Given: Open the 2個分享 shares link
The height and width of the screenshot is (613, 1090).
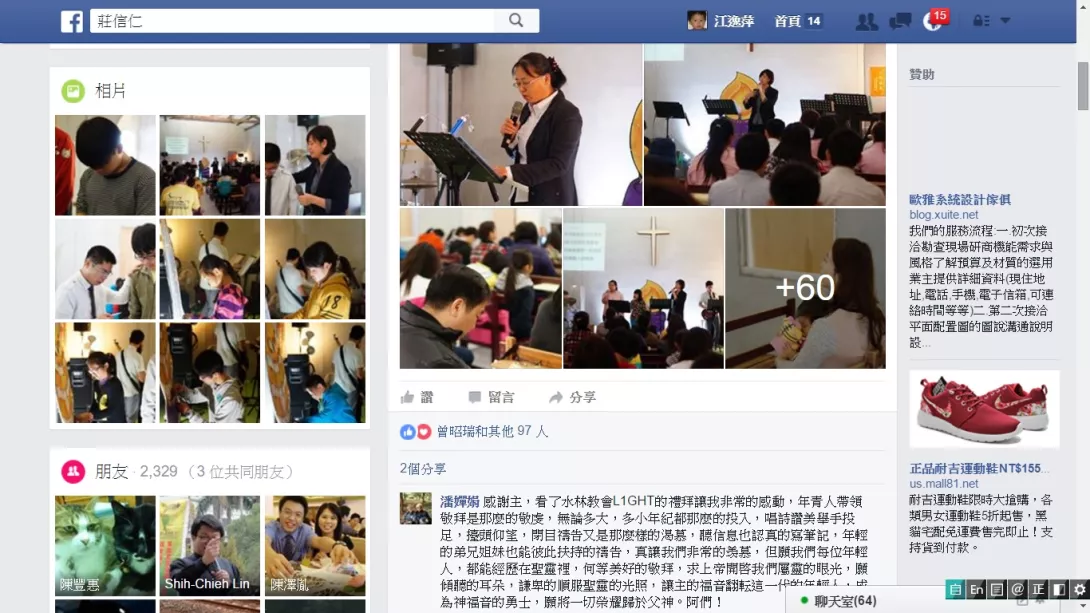Looking at the screenshot, I should [x=423, y=468].
